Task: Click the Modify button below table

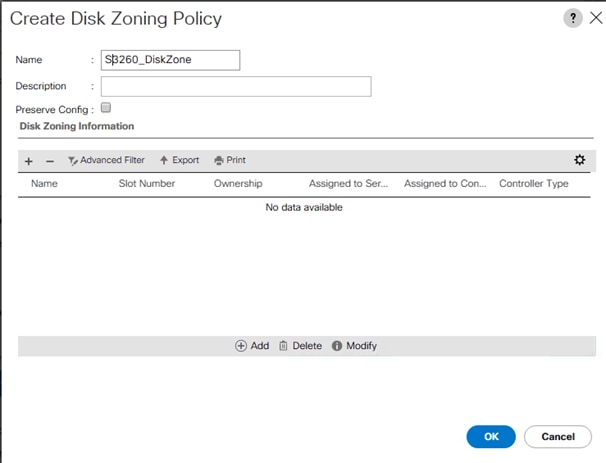Action: point(354,346)
